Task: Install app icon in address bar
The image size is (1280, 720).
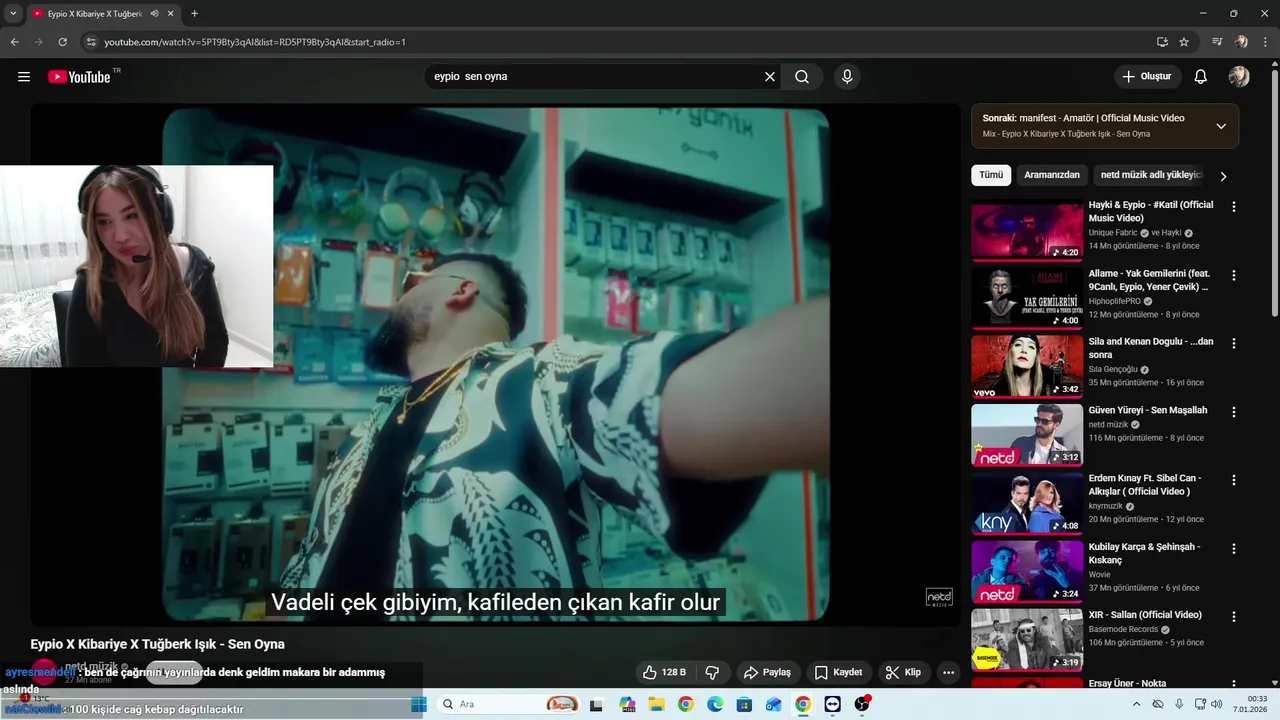Action: (1162, 42)
